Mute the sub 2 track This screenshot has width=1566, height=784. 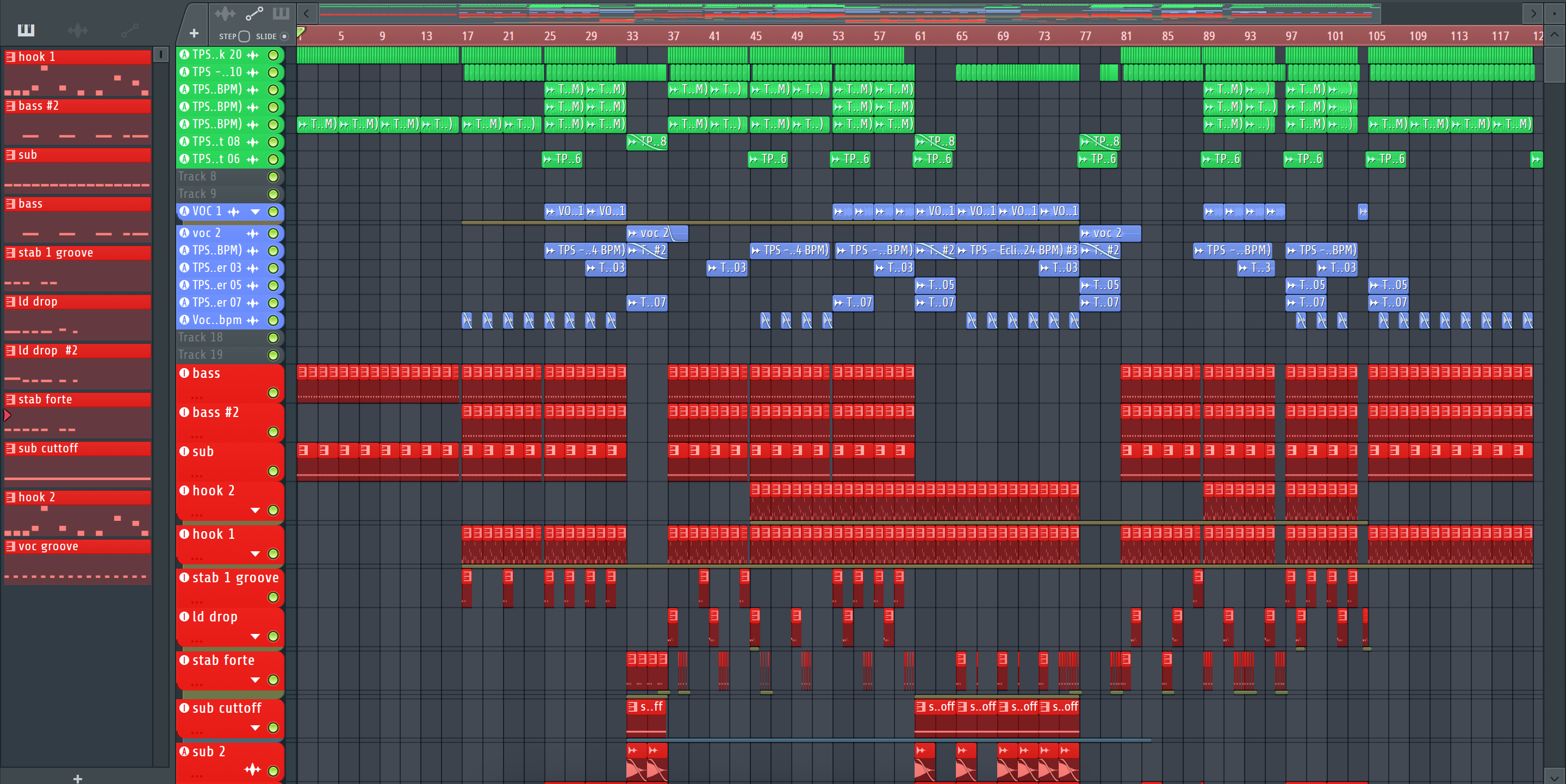coord(274,771)
